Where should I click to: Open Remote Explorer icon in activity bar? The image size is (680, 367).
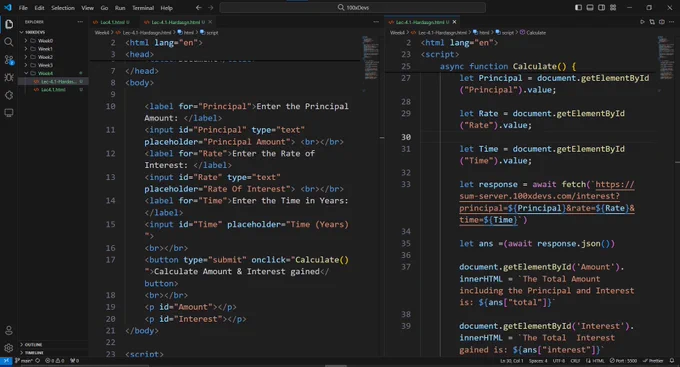point(9,113)
